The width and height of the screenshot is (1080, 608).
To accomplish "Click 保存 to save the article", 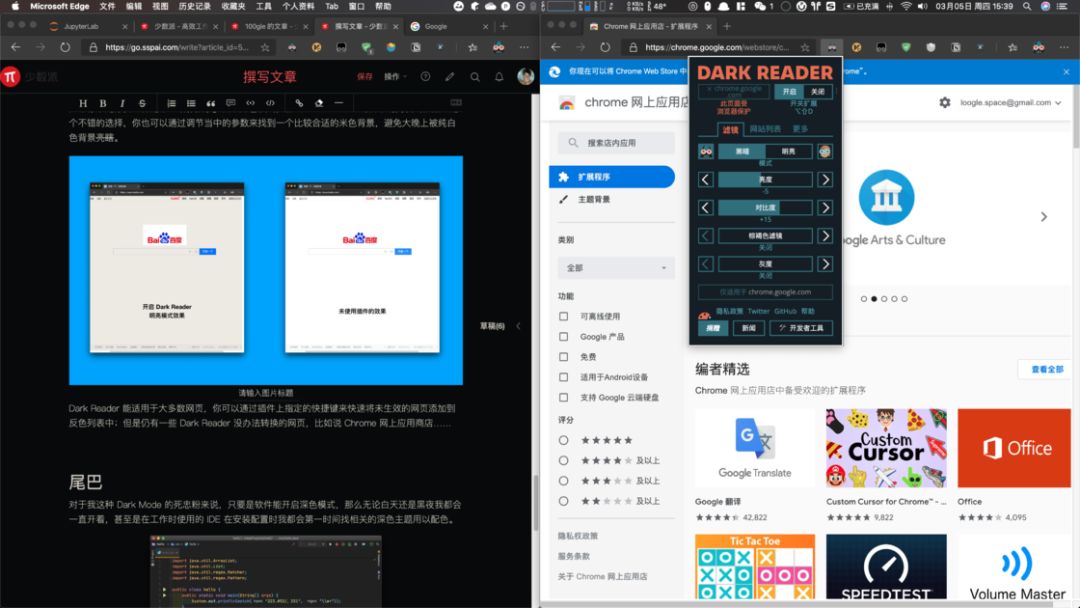I will pyautogui.click(x=364, y=76).
